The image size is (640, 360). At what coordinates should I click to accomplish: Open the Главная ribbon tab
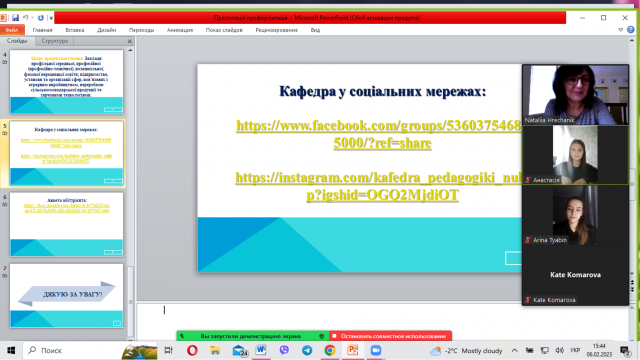pos(42,30)
